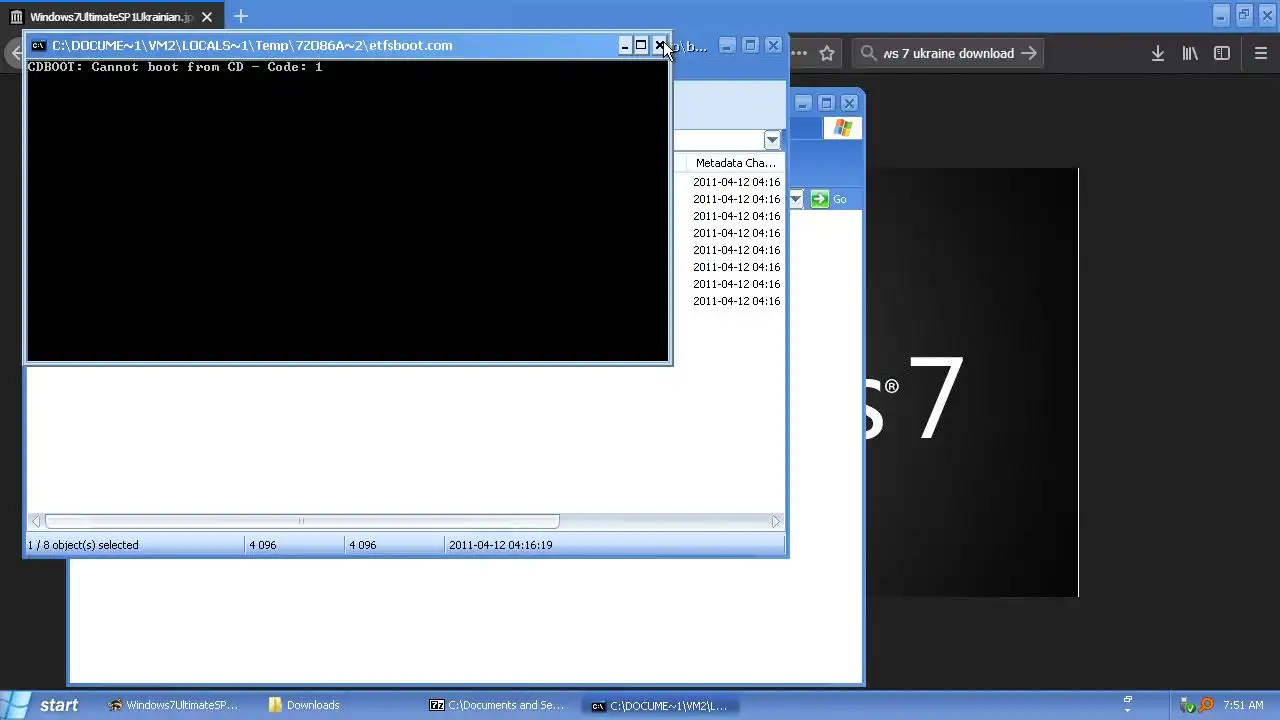The width and height of the screenshot is (1280, 720).
Task: Submit search with the arrow in search bar
Action: [x=1029, y=54]
